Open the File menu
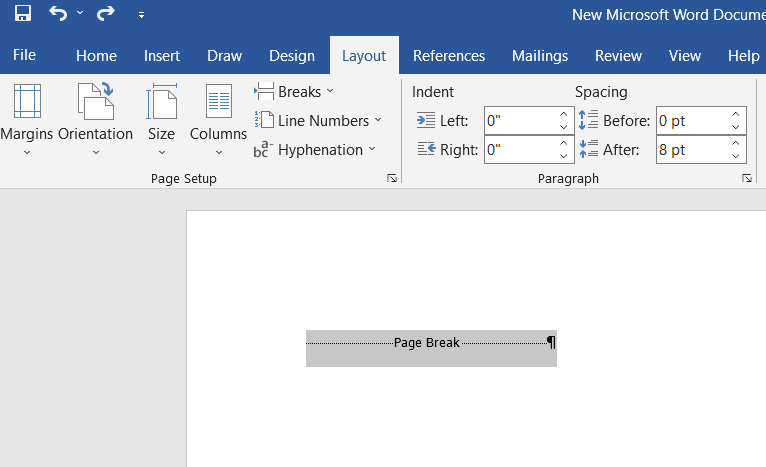 (x=25, y=56)
